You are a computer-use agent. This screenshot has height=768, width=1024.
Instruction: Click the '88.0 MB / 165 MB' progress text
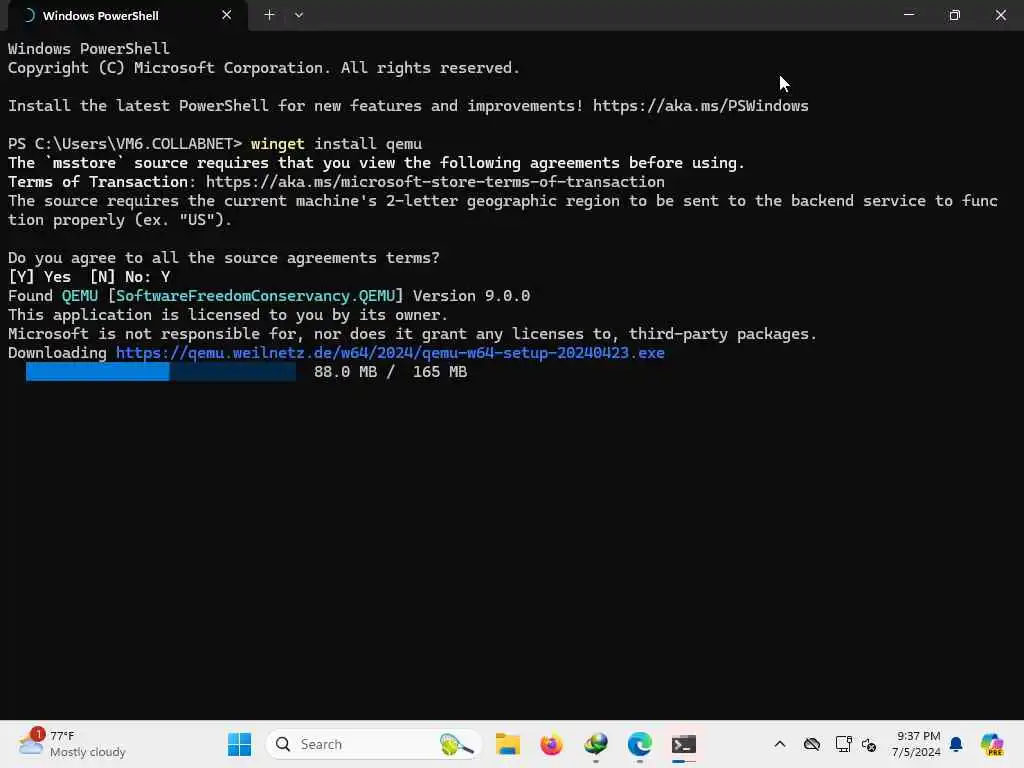click(x=391, y=372)
